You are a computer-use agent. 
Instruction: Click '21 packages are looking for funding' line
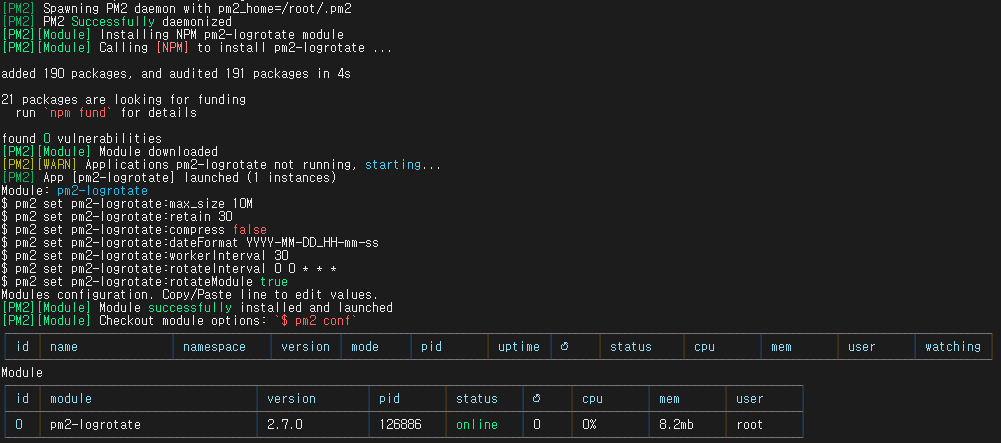123,100
